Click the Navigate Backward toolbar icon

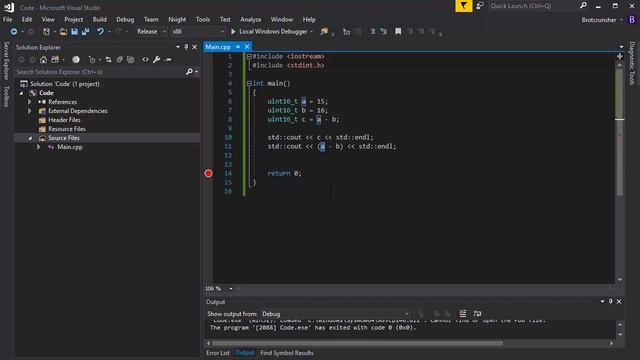tap(14, 31)
